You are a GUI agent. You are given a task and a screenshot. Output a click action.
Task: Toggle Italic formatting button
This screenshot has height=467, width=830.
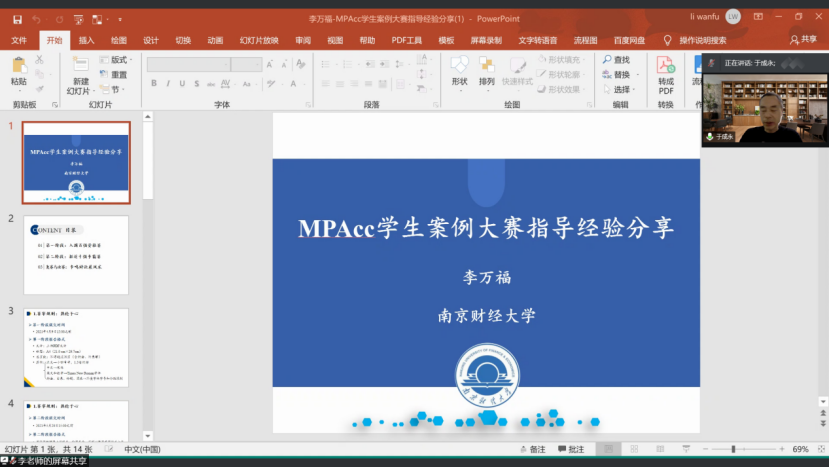tap(168, 84)
